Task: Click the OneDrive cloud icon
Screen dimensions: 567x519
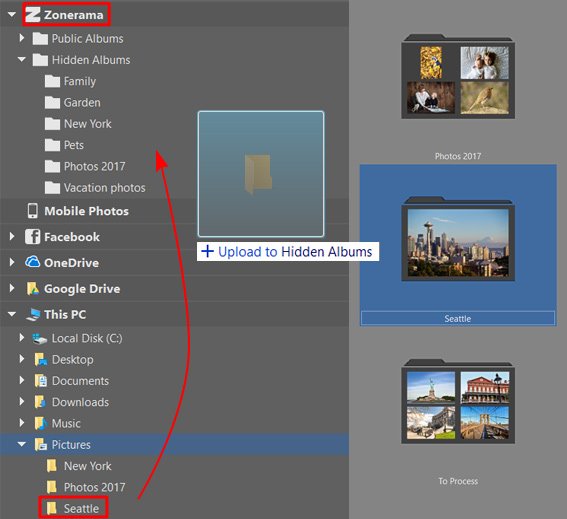Action: pyautogui.click(x=33, y=262)
